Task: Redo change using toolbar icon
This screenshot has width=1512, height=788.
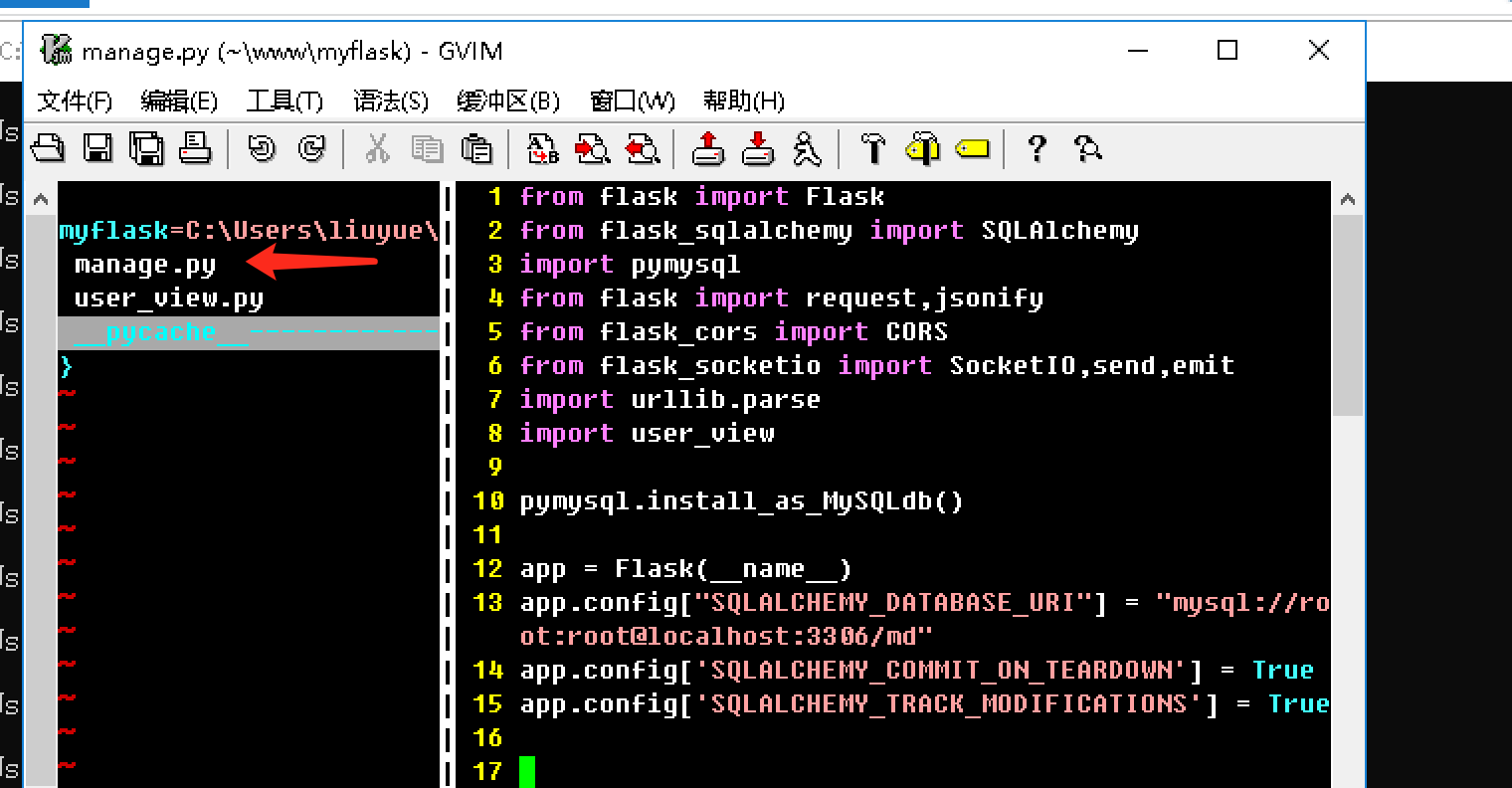Action: 311,148
